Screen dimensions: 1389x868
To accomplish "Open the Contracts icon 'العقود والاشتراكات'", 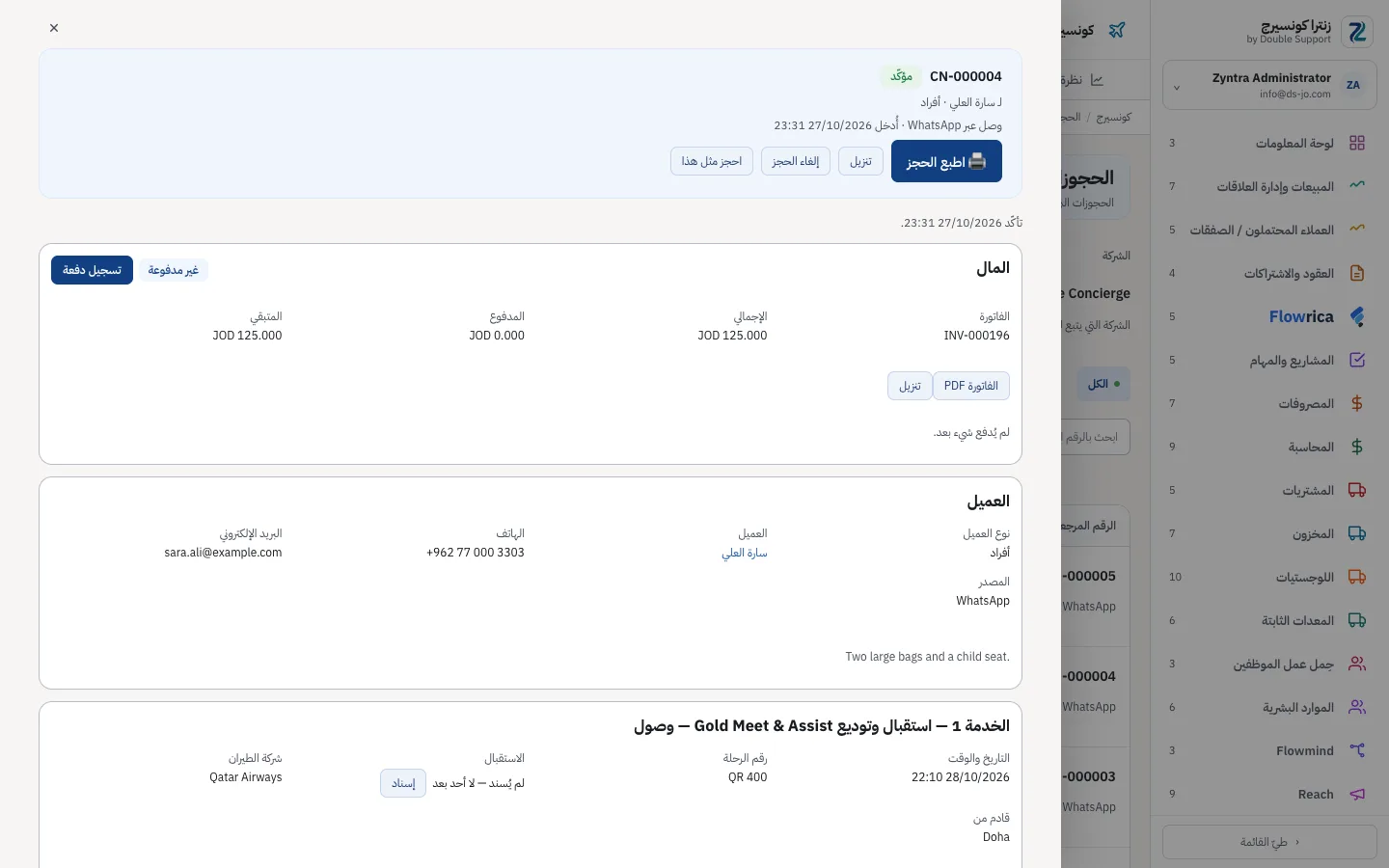I will click(x=1357, y=273).
